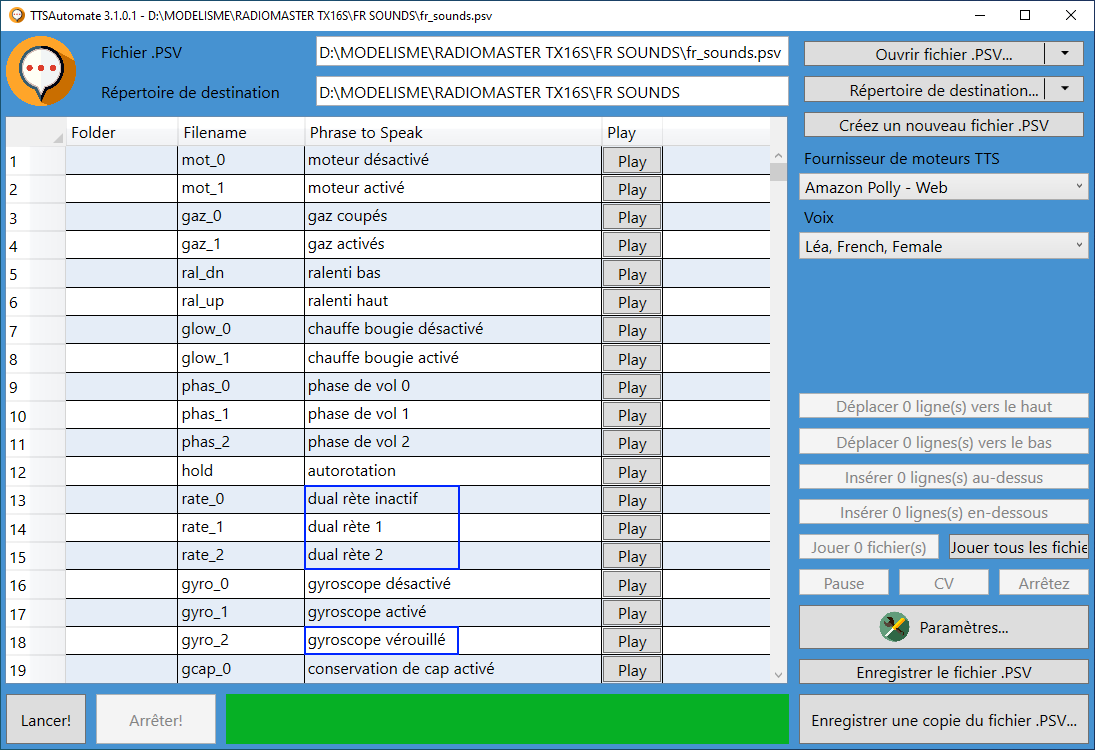Click Enregistrer une copie du fichier .PSV
The height and width of the screenshot is (750, 1095).
pos(944,720)
